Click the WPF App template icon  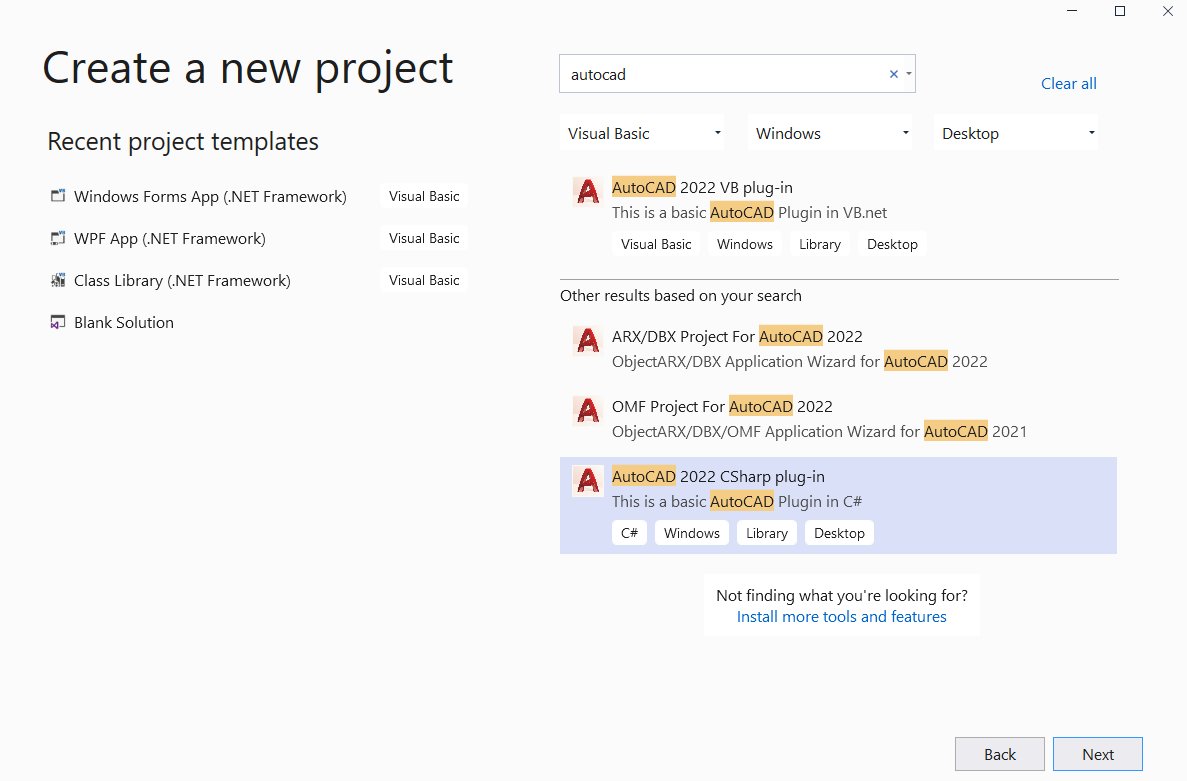coord(57,238)
